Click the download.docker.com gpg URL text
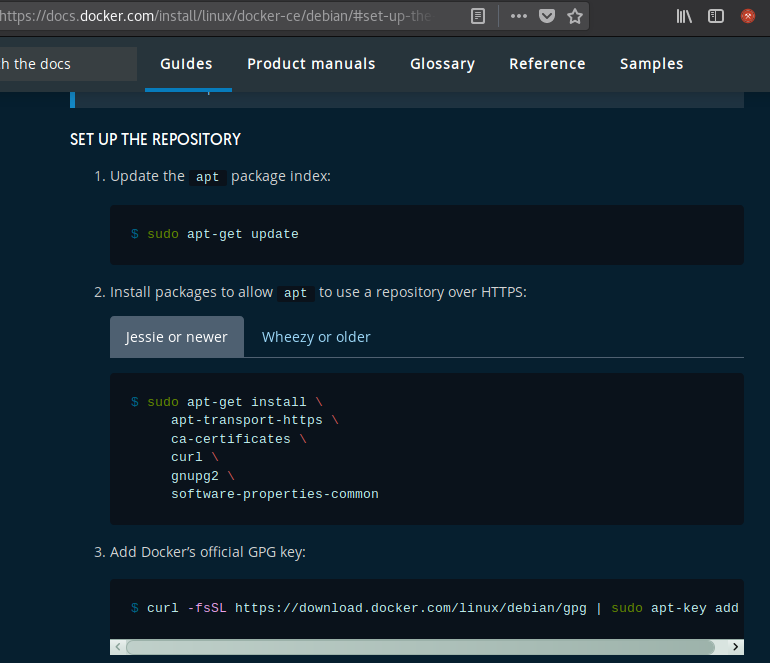The height and width of the screenshot is (663, 770). [411, 608]
